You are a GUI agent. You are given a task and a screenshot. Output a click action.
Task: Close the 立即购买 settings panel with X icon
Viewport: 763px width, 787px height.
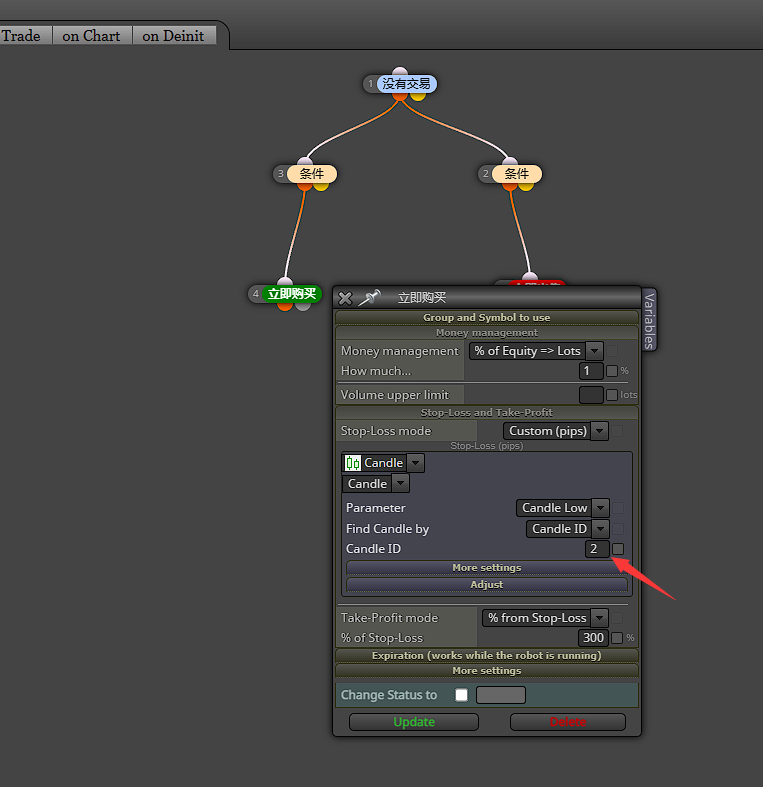[x=345, y=298]
